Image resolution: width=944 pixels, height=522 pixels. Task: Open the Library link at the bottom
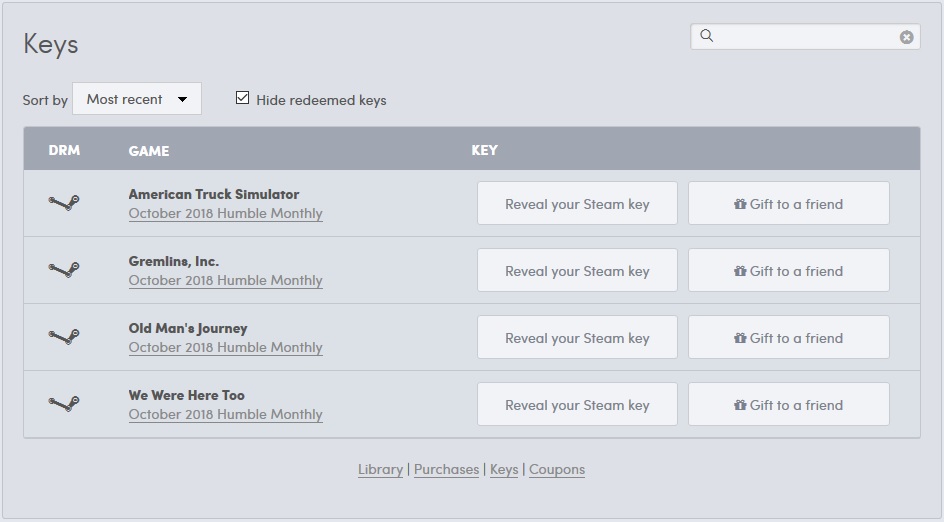(x=380, y=470)
